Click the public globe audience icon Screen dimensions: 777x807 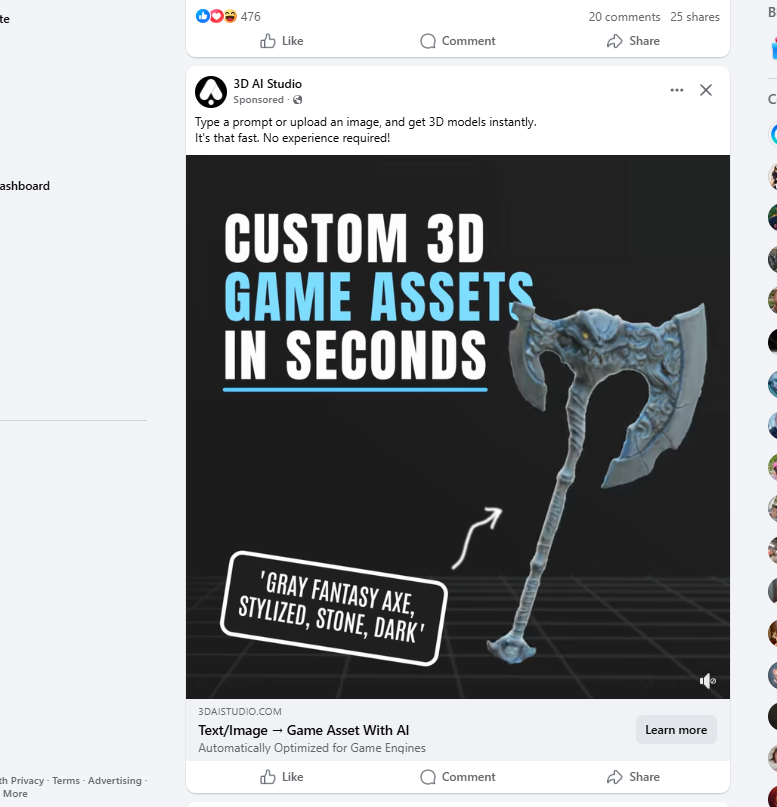pos(297,100)
